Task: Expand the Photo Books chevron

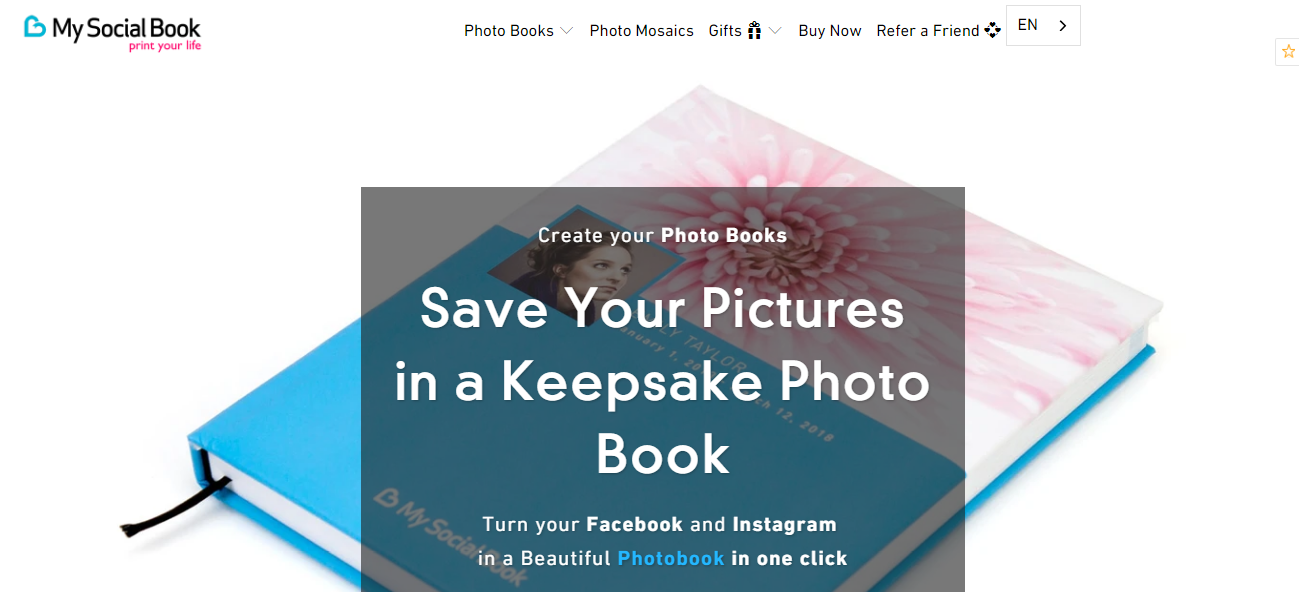Action: 567,31
